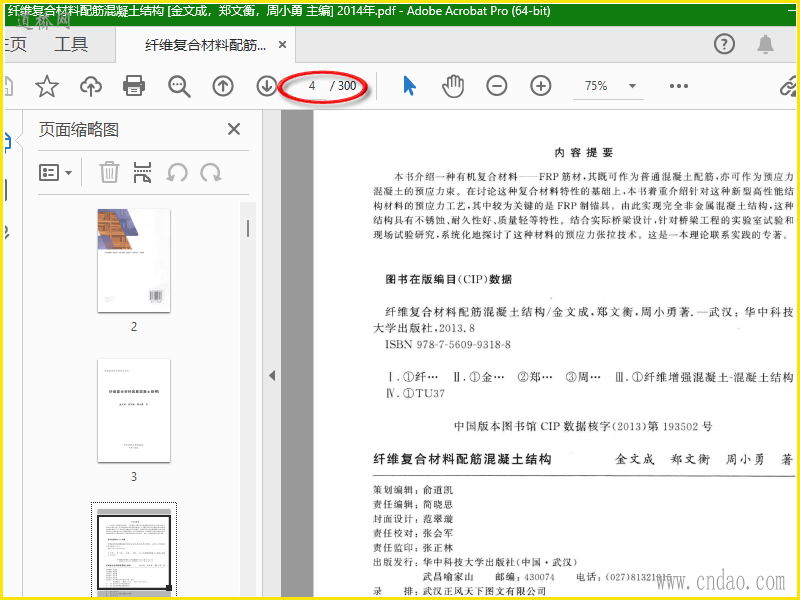Switch to the 纤维复合材料配筋 document tab

tap(205, 45)
